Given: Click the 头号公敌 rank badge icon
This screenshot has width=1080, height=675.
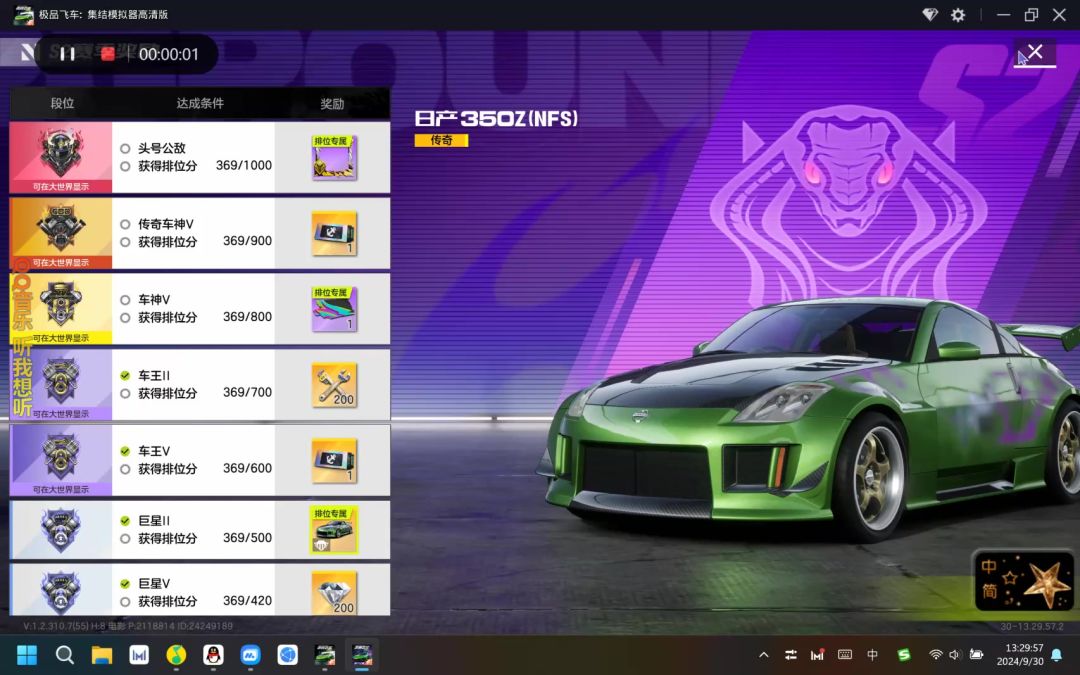Looking at the screenshot, I should (61, 152).
